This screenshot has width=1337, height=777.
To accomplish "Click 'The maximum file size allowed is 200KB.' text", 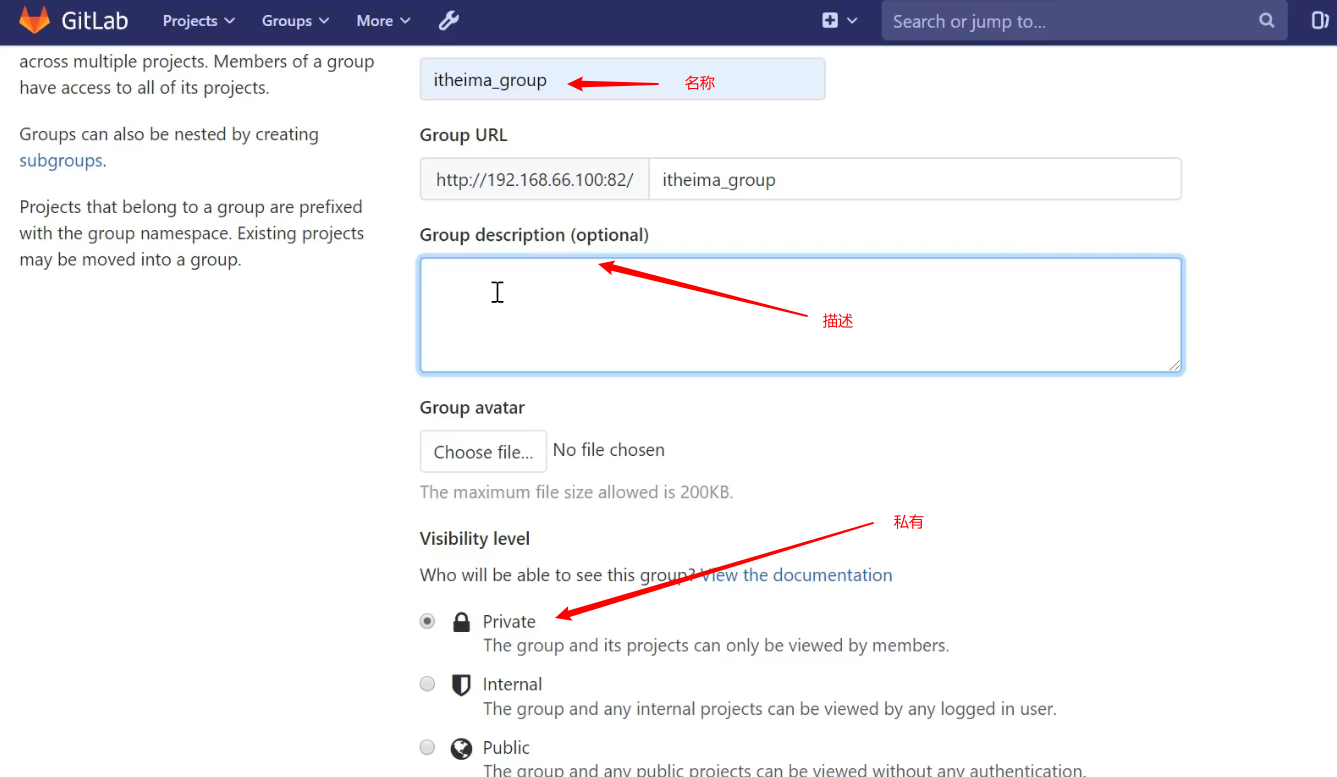I will pos(577,492).
